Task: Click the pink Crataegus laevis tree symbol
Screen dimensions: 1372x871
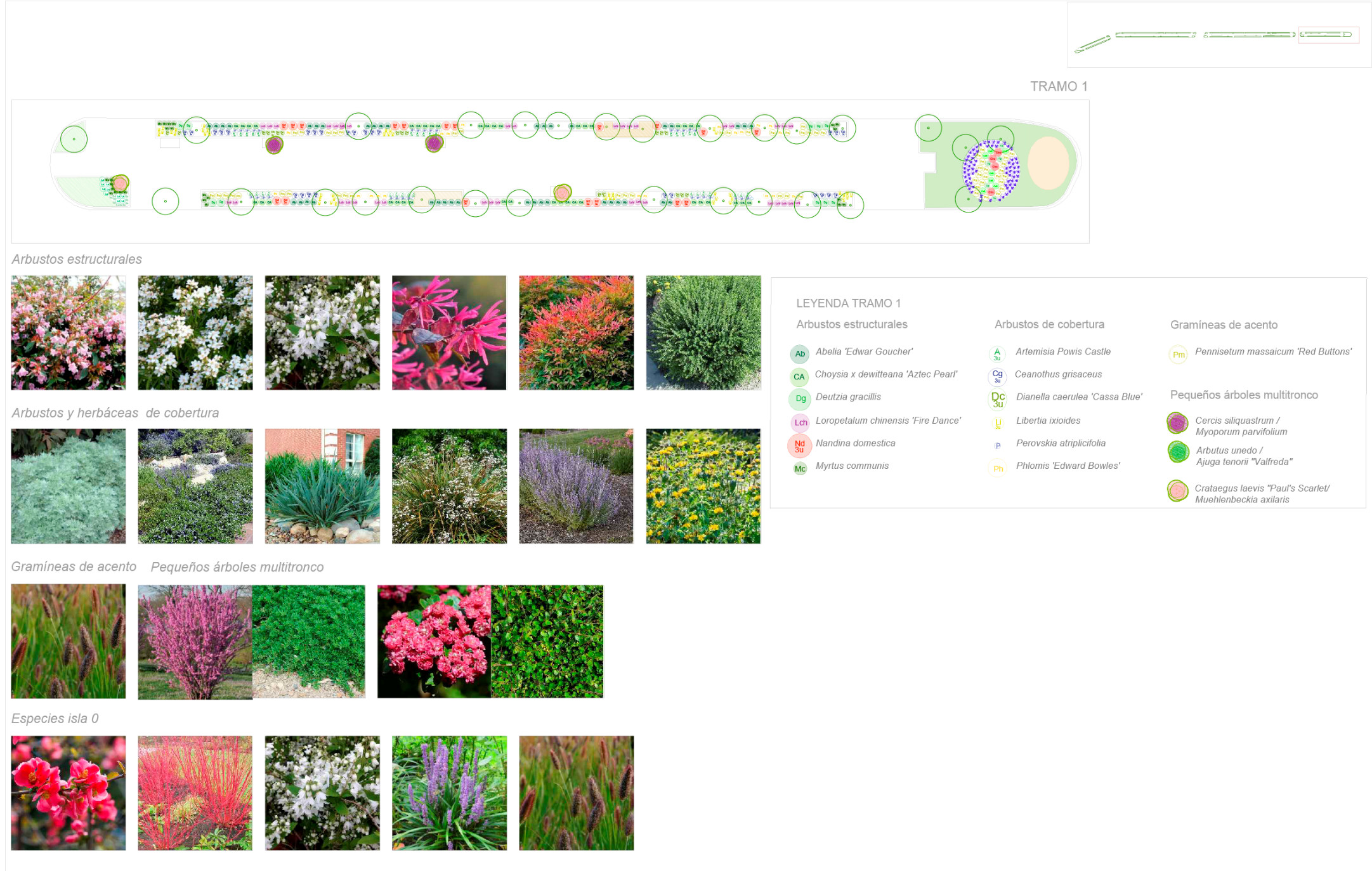Action: tap(1178, 490)
